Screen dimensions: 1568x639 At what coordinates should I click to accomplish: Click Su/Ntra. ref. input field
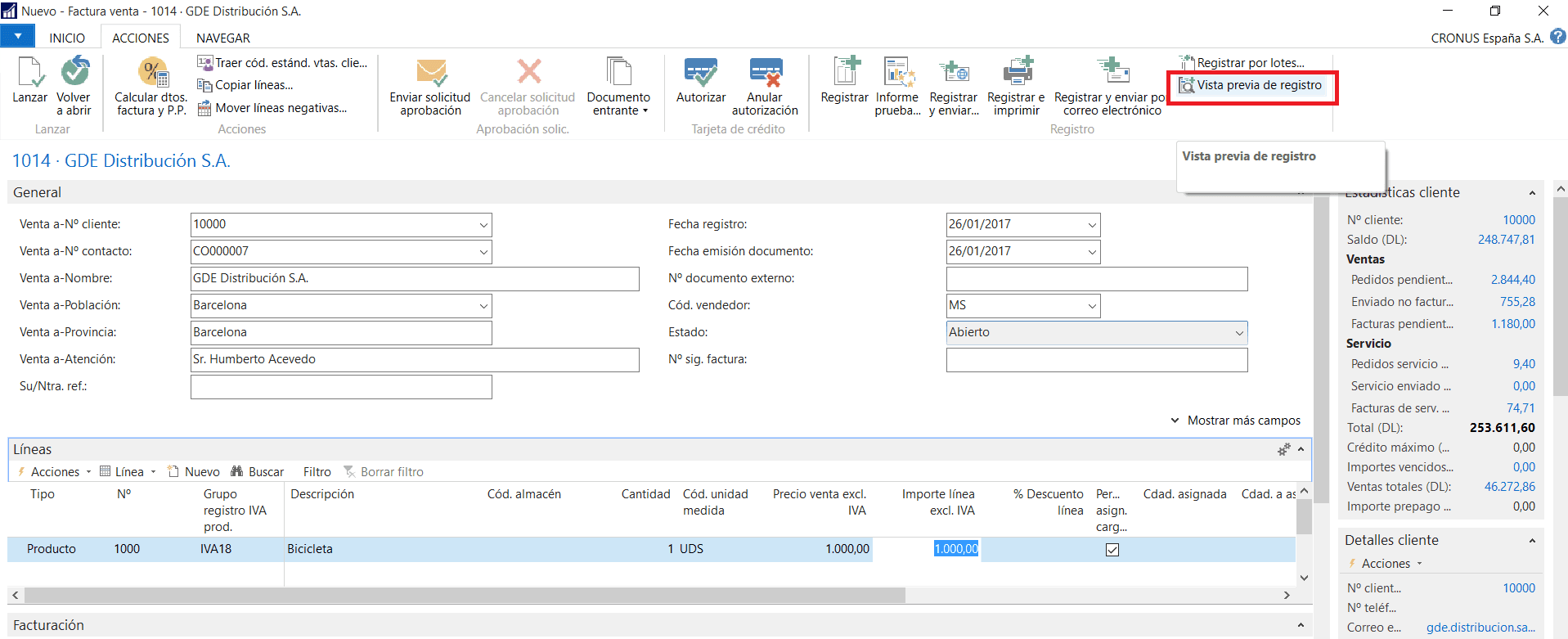tap(341, 387)
